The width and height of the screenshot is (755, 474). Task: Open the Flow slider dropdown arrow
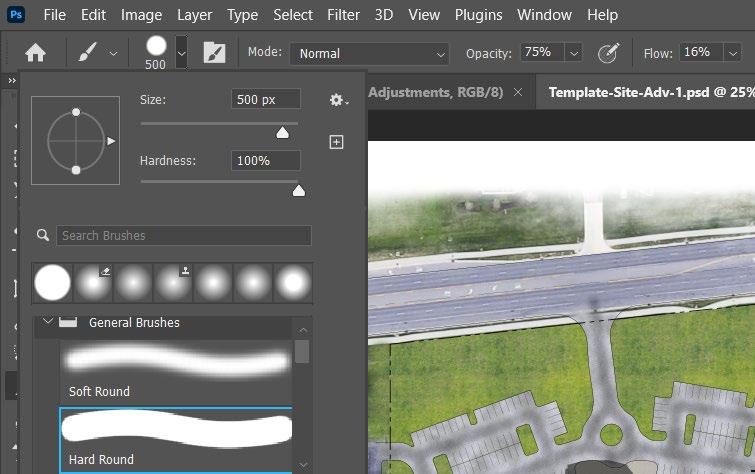732,53
